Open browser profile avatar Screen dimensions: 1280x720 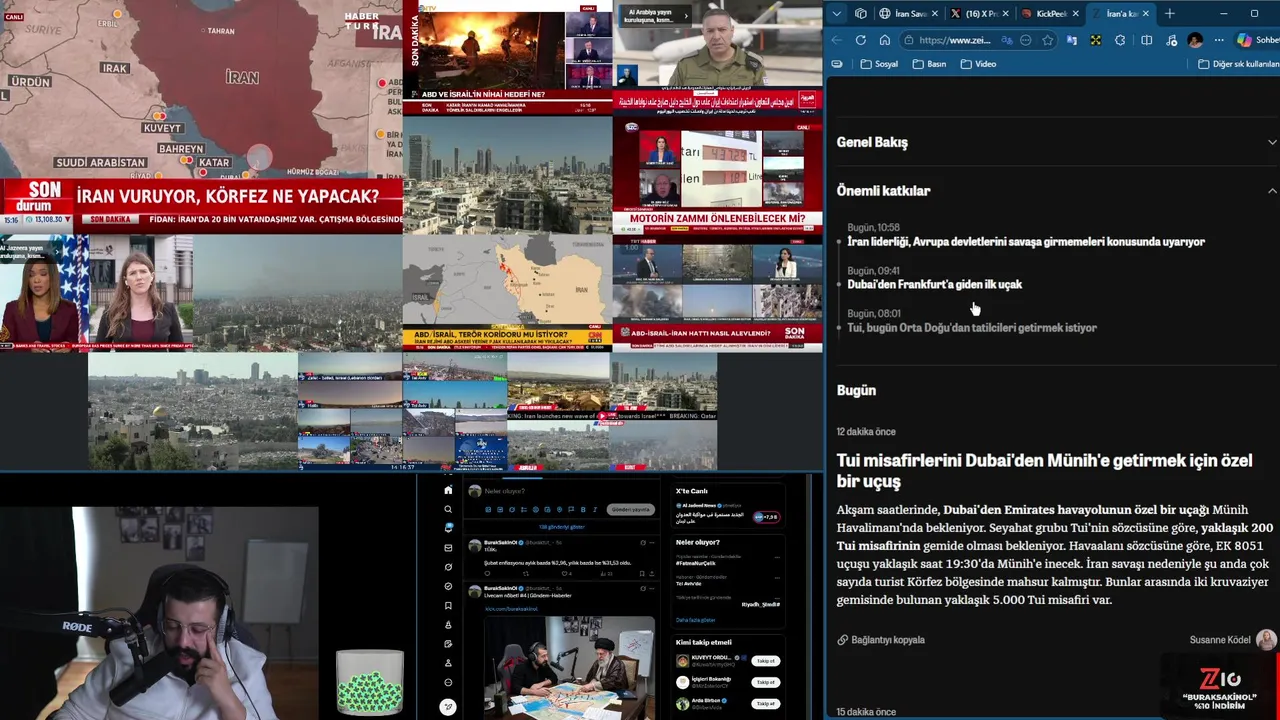pyautogui.click(x=1195, y=40)
